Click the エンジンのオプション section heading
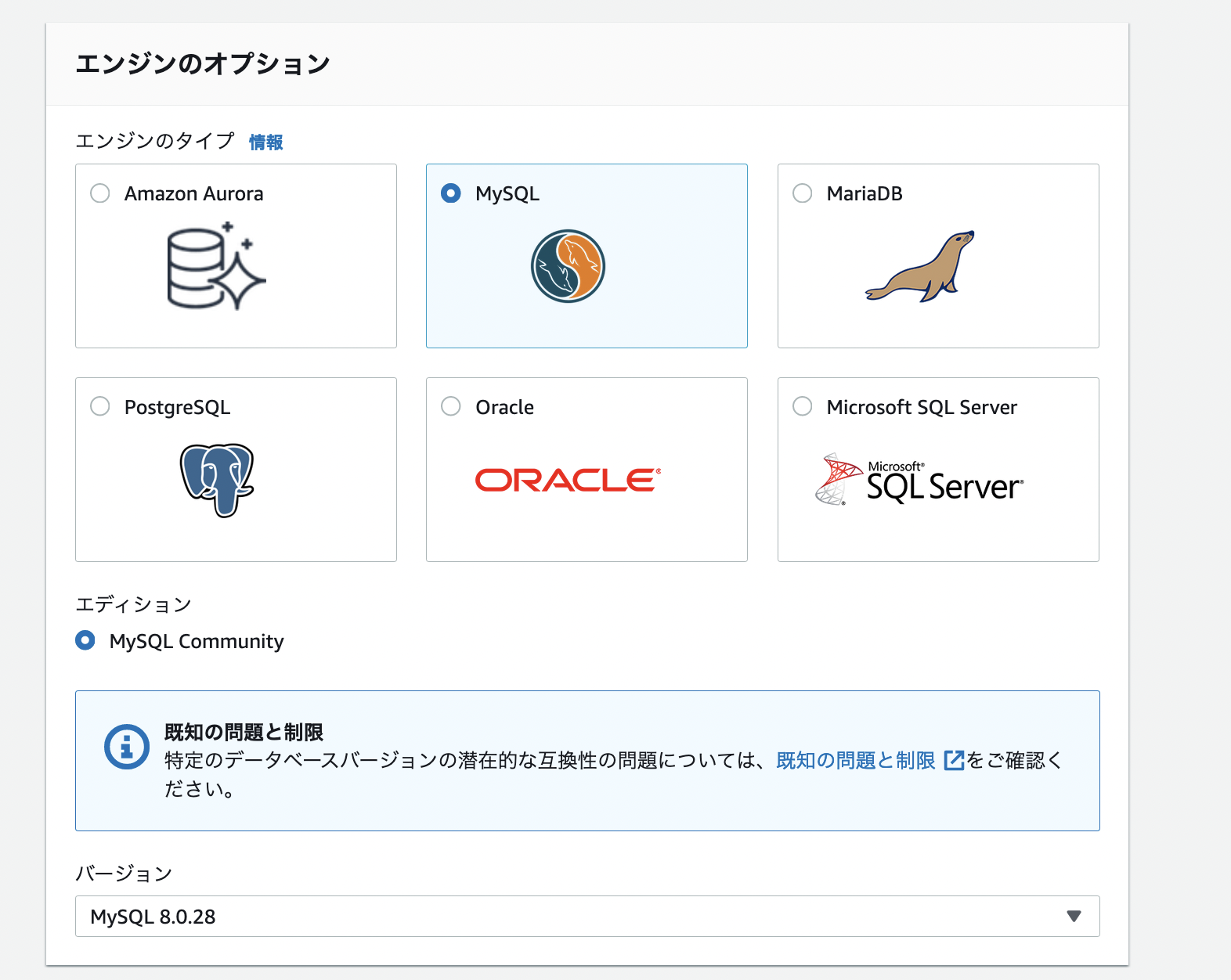The image size is (1231, 980). 204,63
